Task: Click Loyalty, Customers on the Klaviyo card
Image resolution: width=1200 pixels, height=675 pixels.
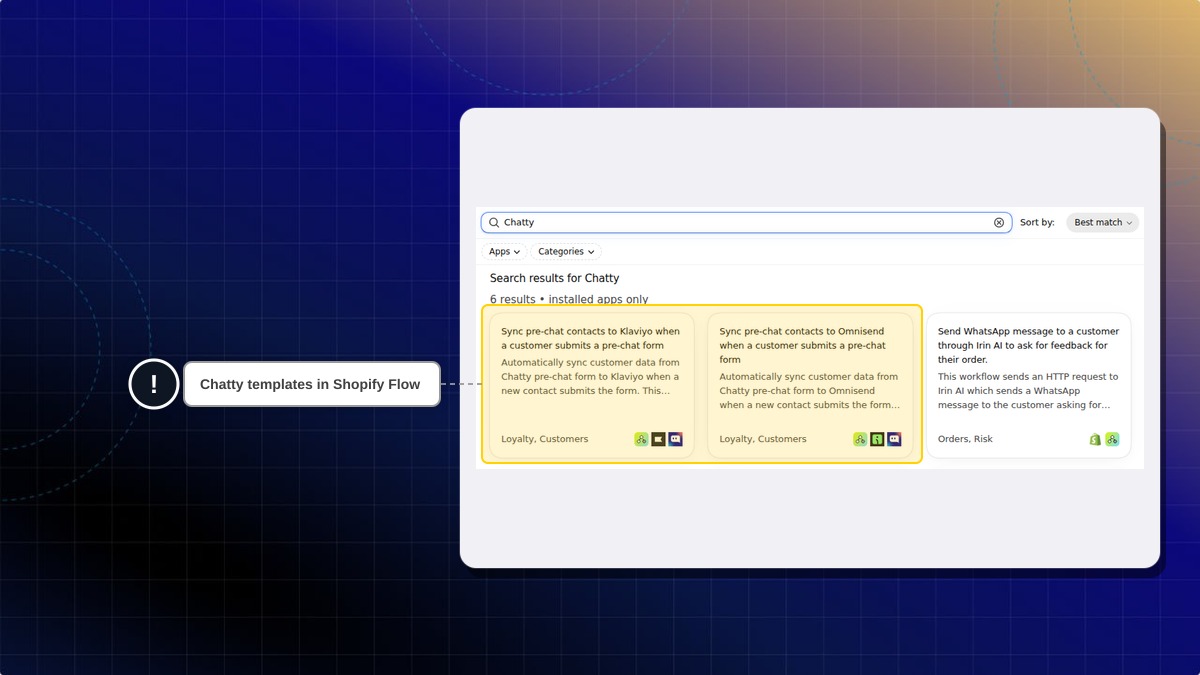Action: pos(545,439)
